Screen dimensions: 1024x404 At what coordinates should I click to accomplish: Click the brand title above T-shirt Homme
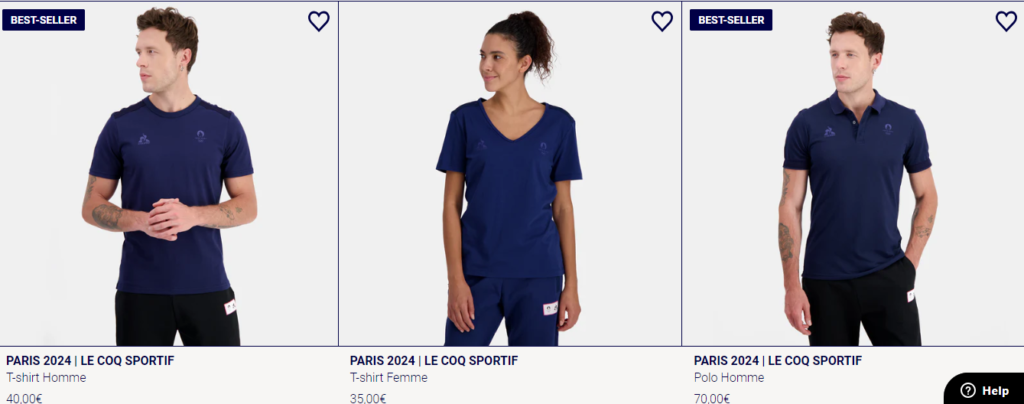coord(90,360)
